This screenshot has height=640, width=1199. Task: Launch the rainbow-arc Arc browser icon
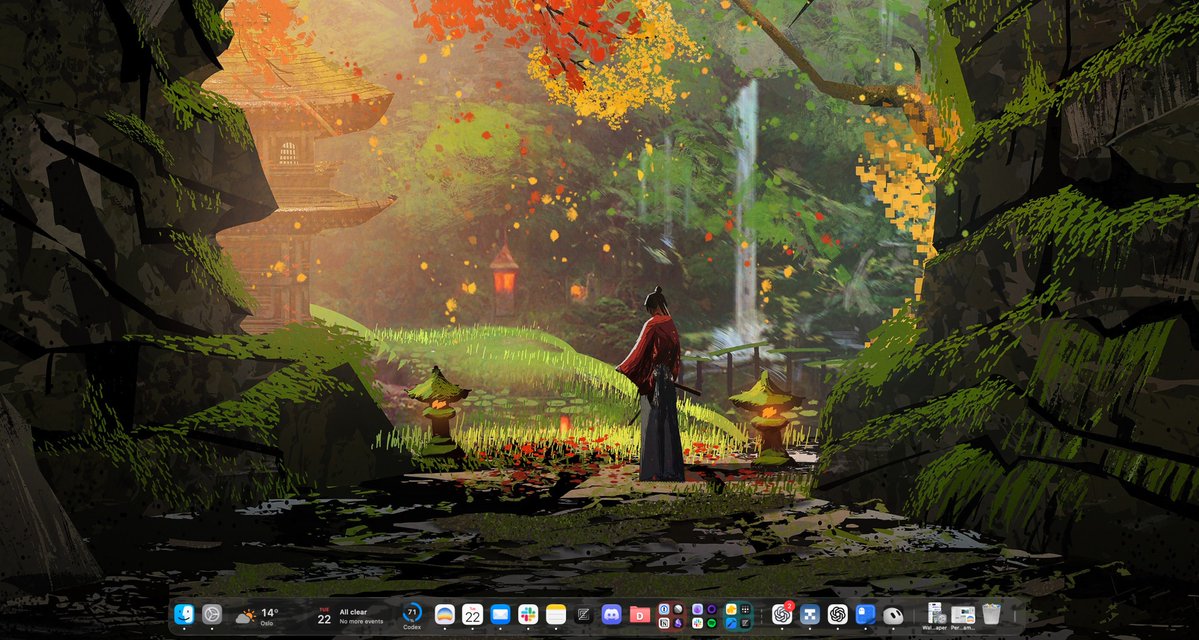pos(444,614)
